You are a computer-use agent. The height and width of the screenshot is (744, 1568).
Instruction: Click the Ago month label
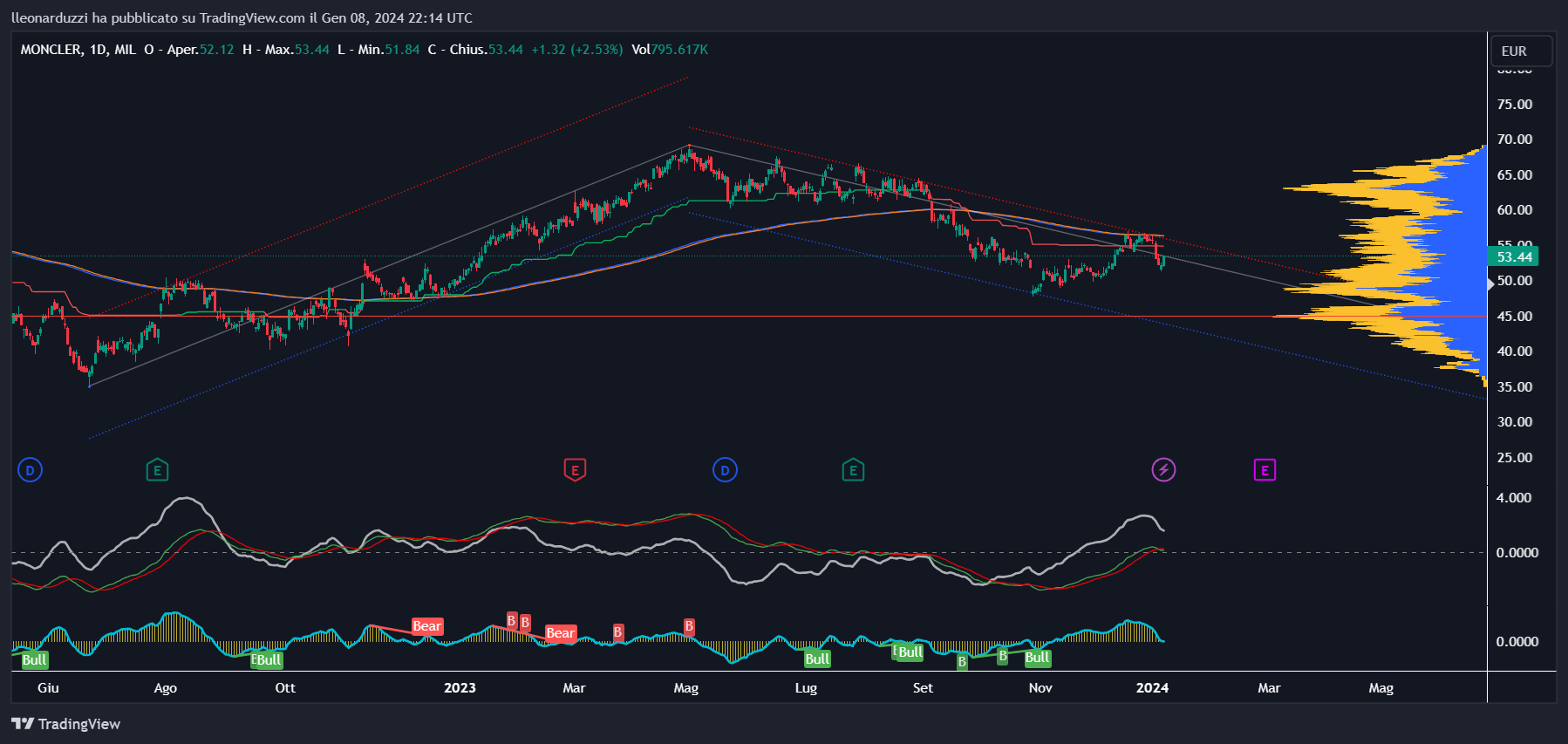[x=165, y=687]
